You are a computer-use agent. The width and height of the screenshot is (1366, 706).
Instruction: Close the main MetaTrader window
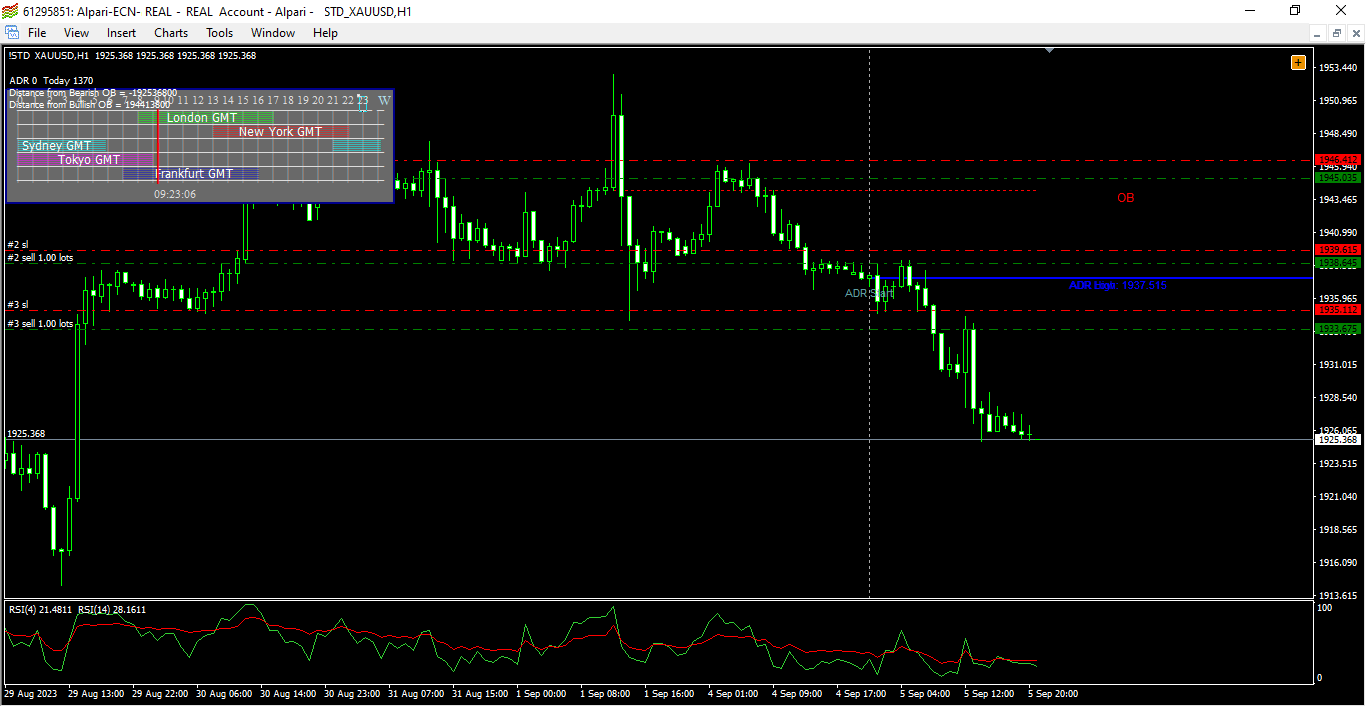coord(1342,11)
